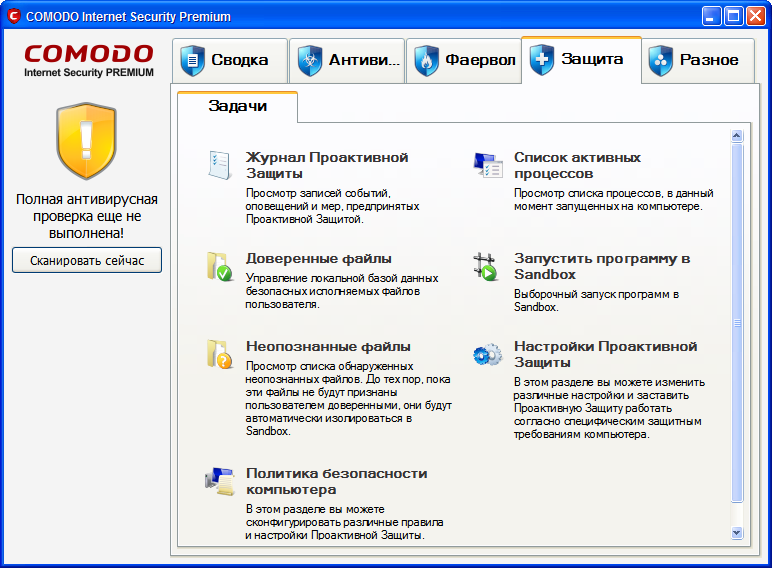Click description 'Управление локальной базой данных'
This screenshot has height=568, width=772.
(x=342, y=291)
